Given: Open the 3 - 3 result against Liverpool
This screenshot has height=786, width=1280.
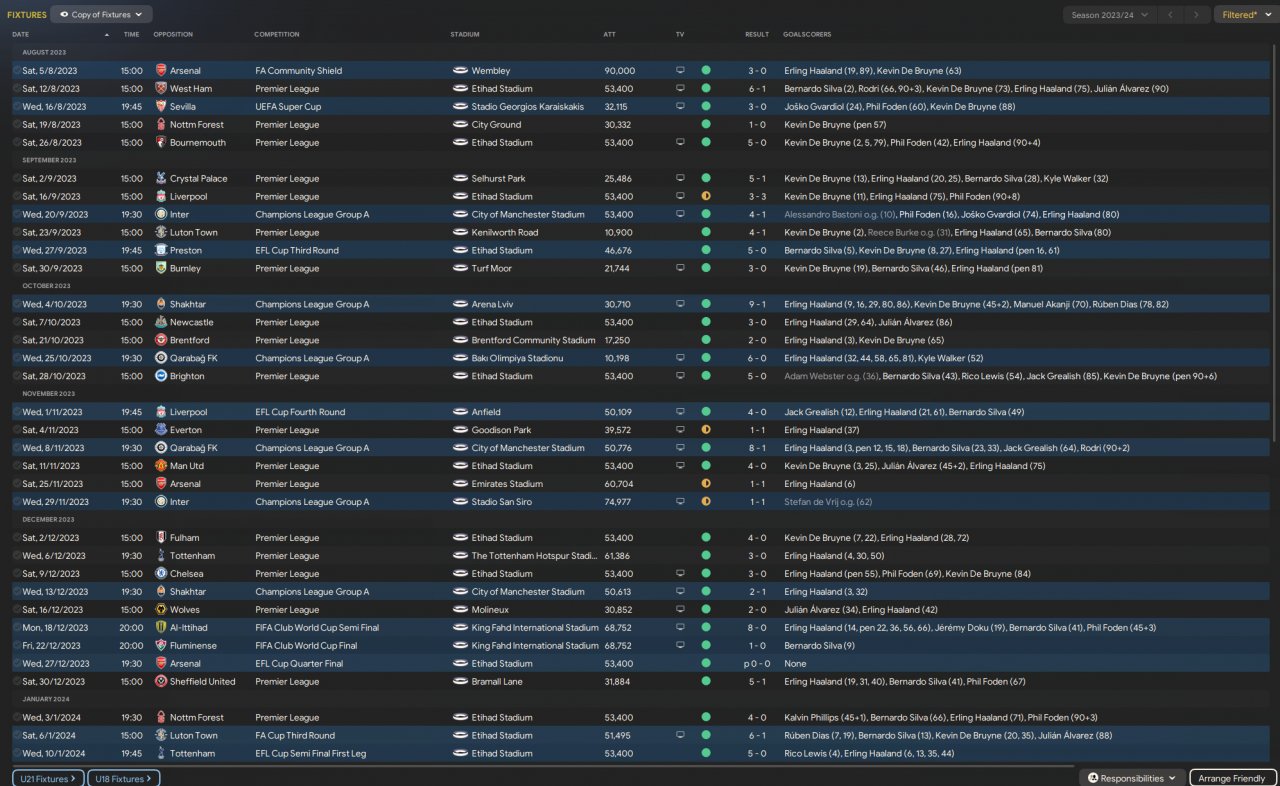Looking at the screenshot, I should point(757,197).
